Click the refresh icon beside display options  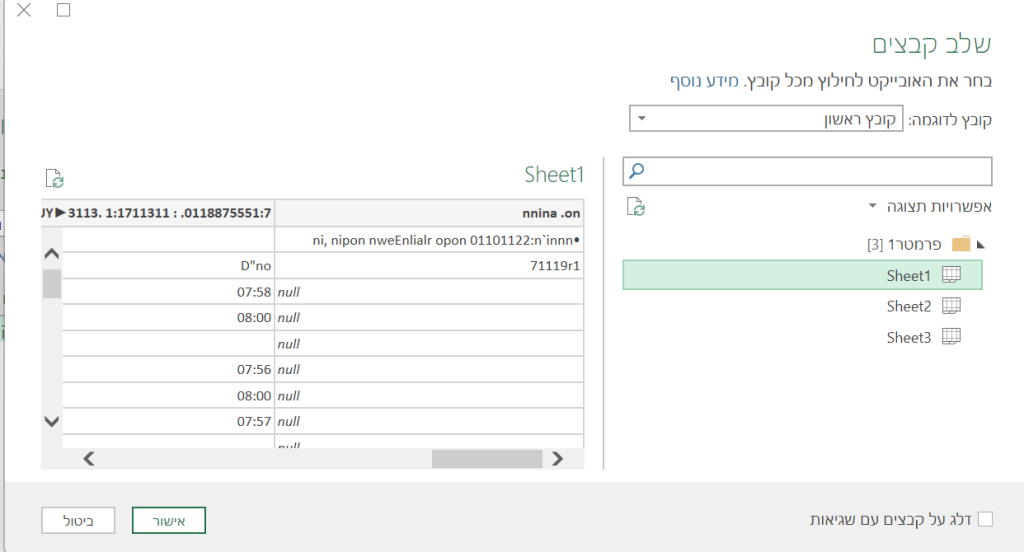click(x=636, y=207)
